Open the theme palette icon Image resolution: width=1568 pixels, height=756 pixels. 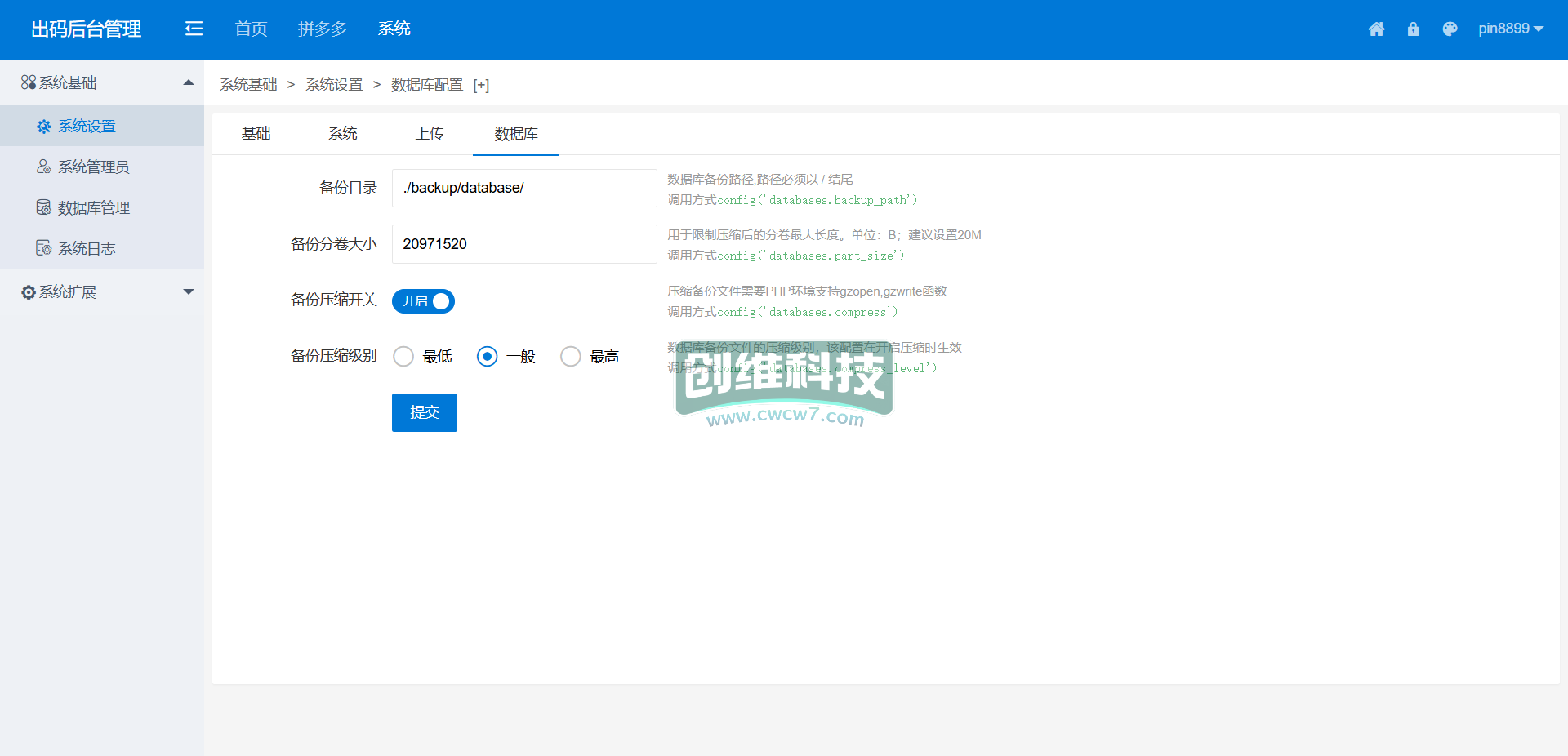coord(1450,29)
